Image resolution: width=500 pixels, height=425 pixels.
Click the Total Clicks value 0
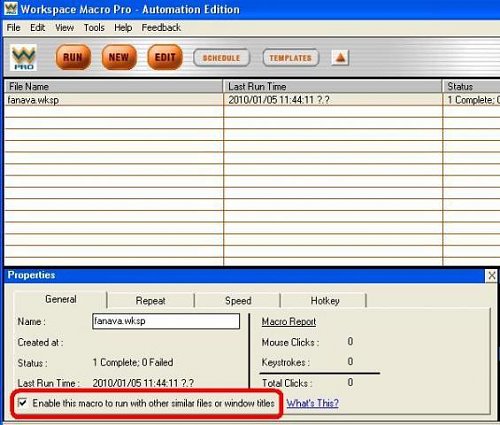350,382
